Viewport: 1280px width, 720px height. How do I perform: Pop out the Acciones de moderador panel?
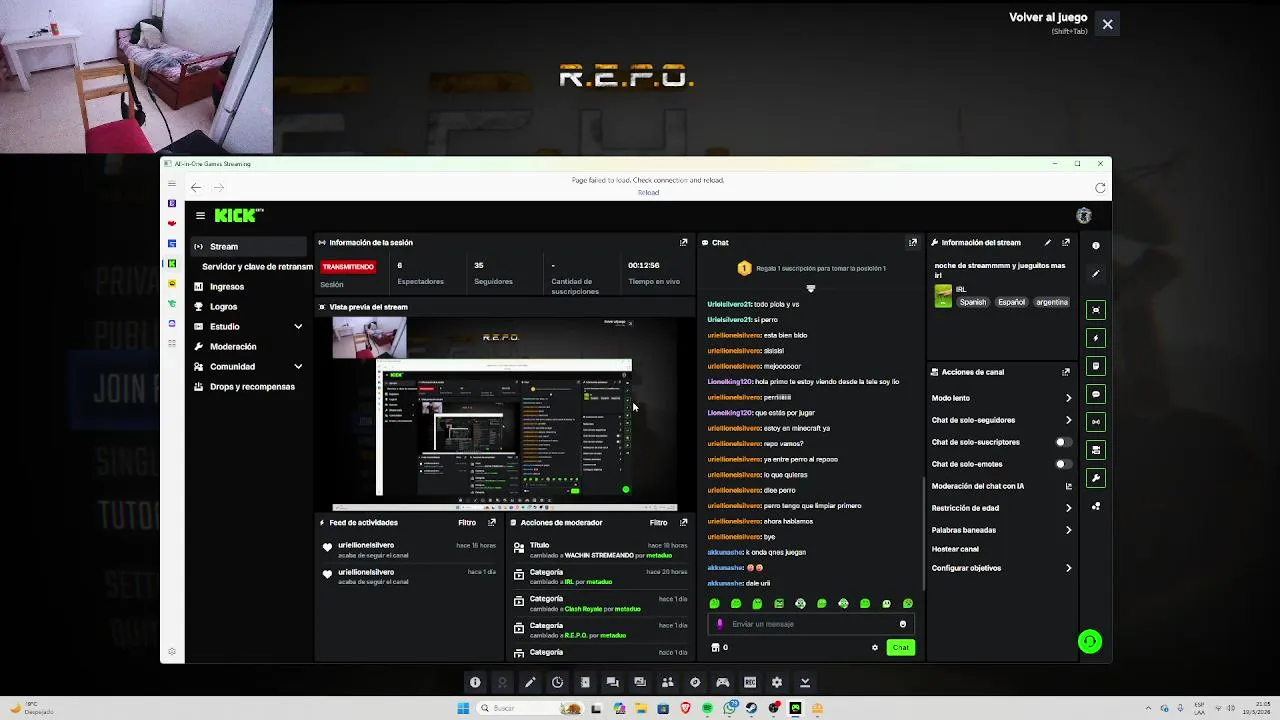684,522
